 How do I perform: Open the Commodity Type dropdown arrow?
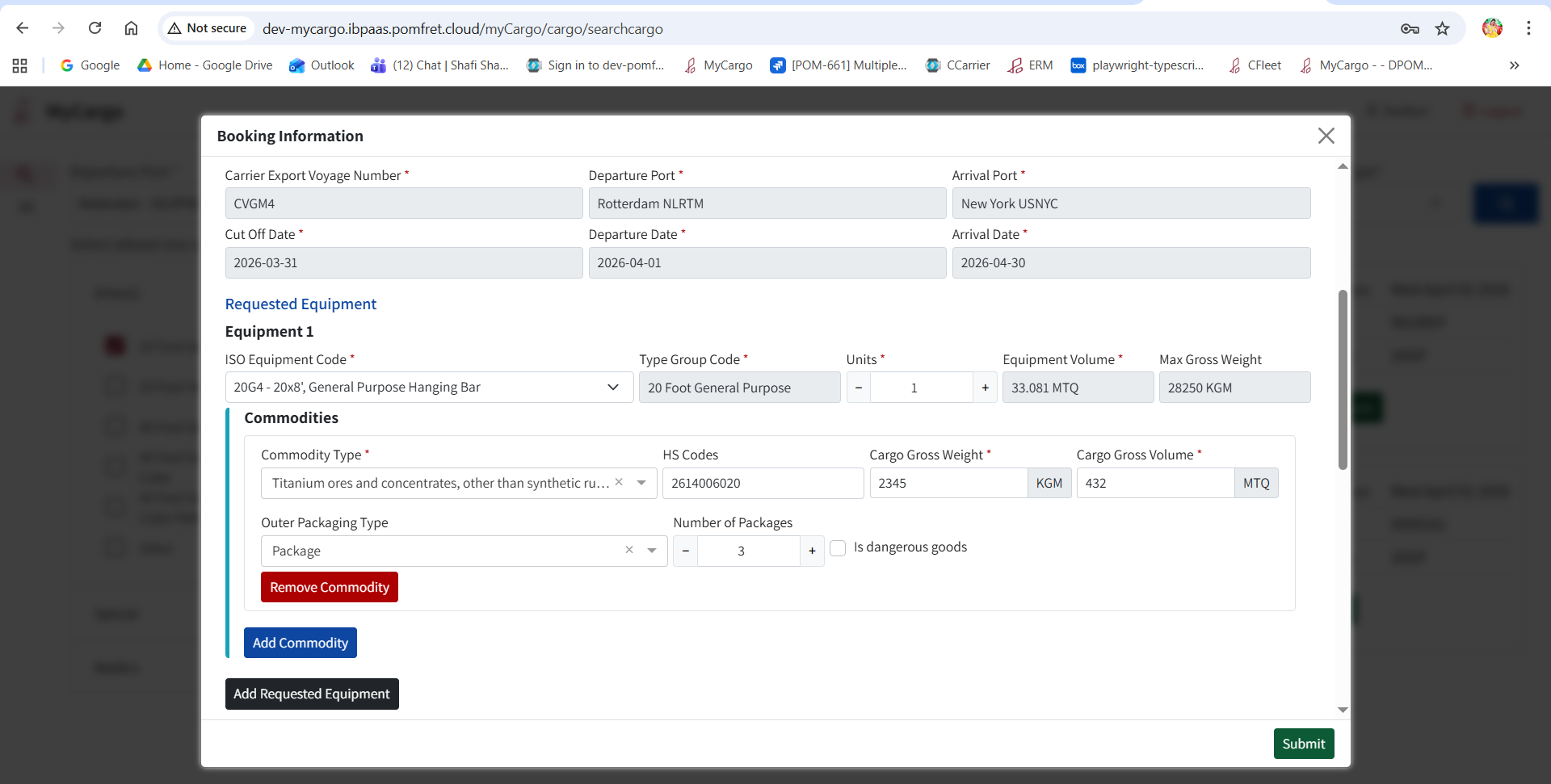tap(641, 483)
